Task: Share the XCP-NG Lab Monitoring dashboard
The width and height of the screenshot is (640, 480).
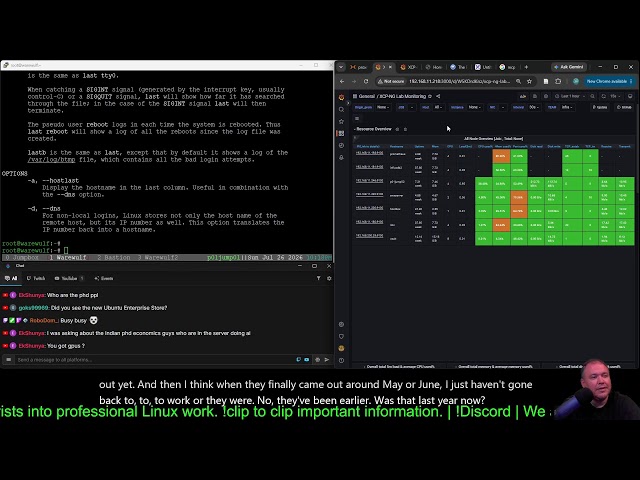Action: point(438,96)
